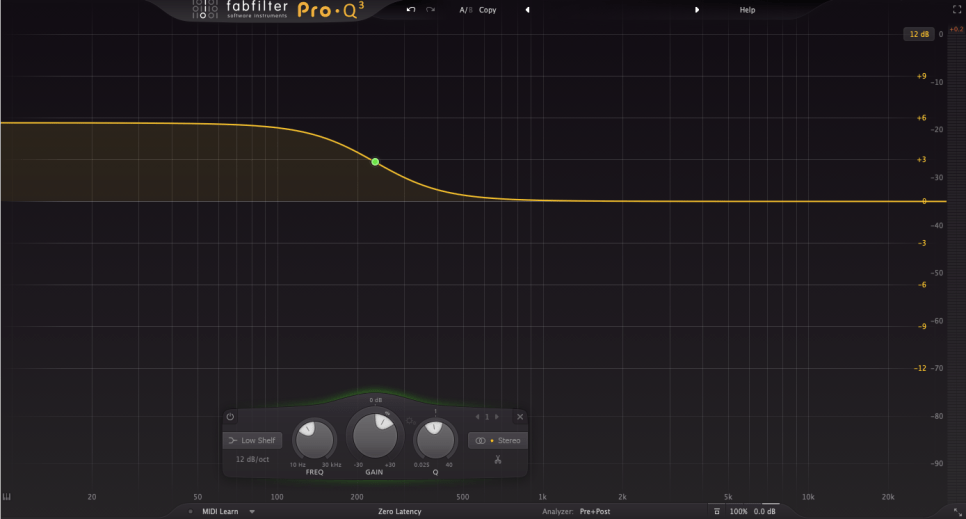Click the undo arrow icon
This screenshot has height=519, width=966.
coord(410,10)
